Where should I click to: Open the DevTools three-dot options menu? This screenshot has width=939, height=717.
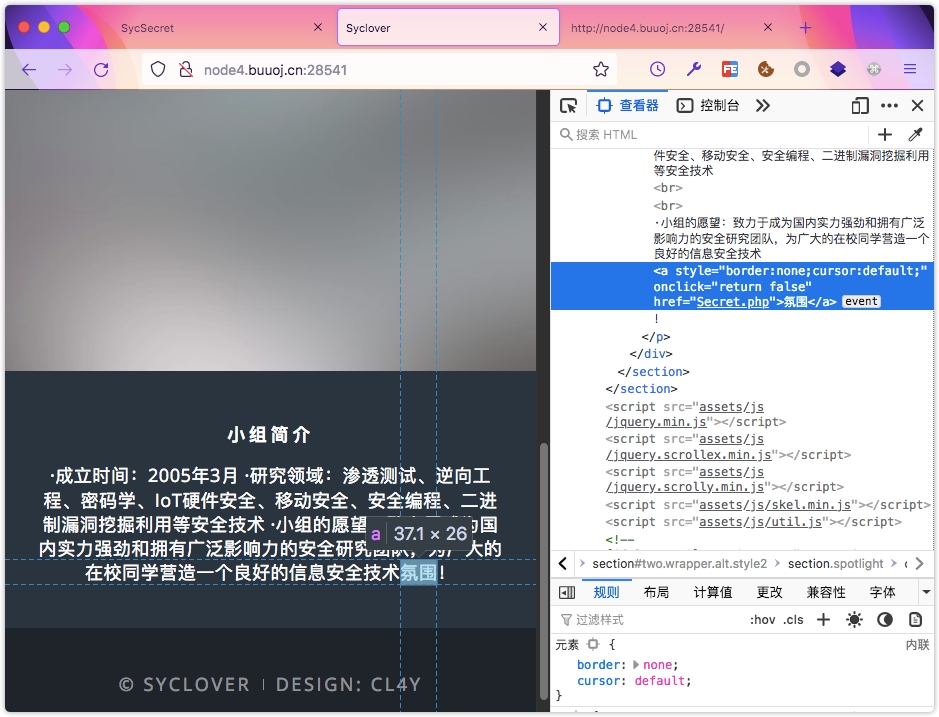pos(889,106)
